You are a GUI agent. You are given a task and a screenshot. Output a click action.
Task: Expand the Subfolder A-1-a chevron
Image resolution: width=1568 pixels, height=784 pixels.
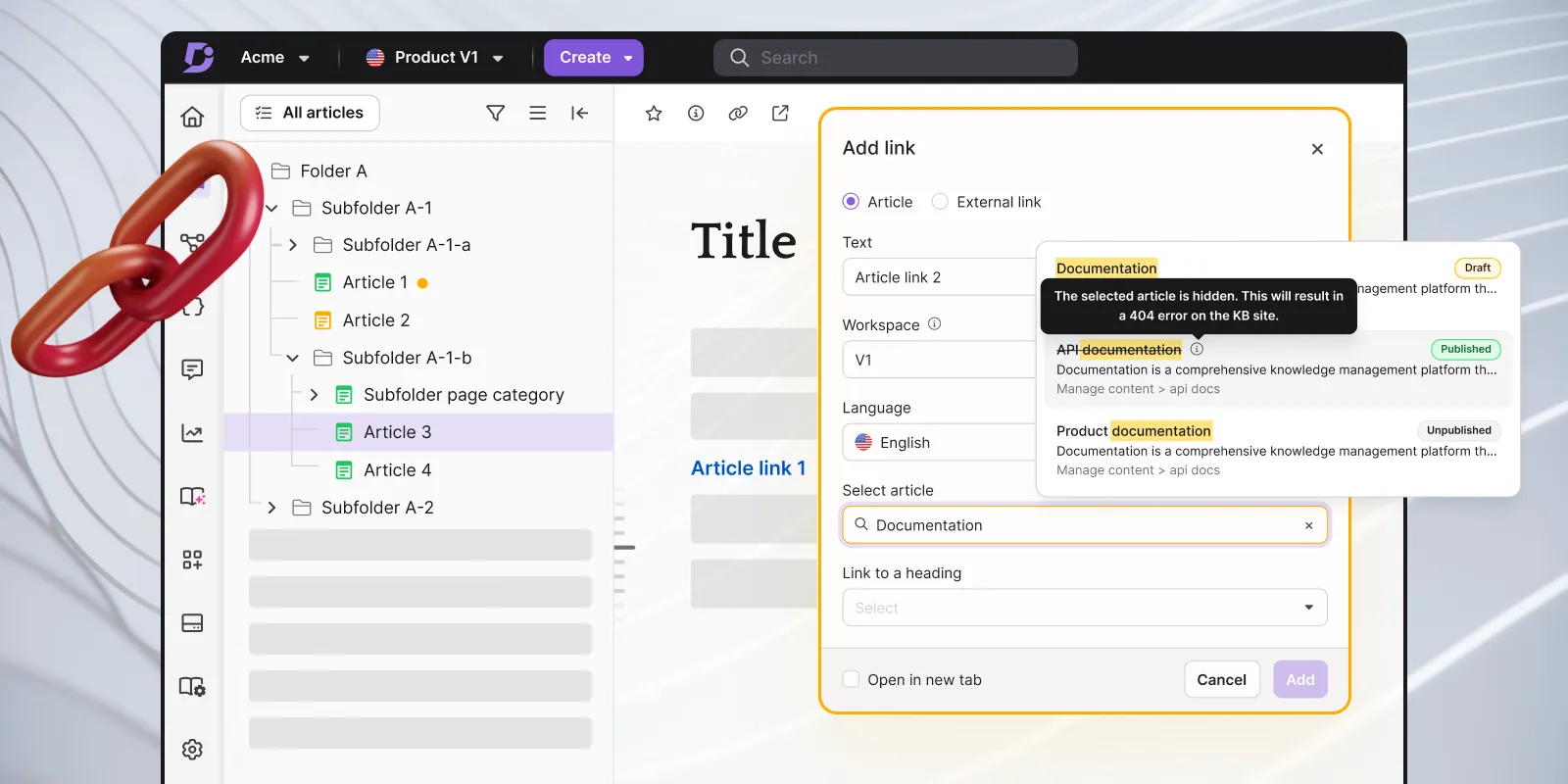tap(293, 245)
